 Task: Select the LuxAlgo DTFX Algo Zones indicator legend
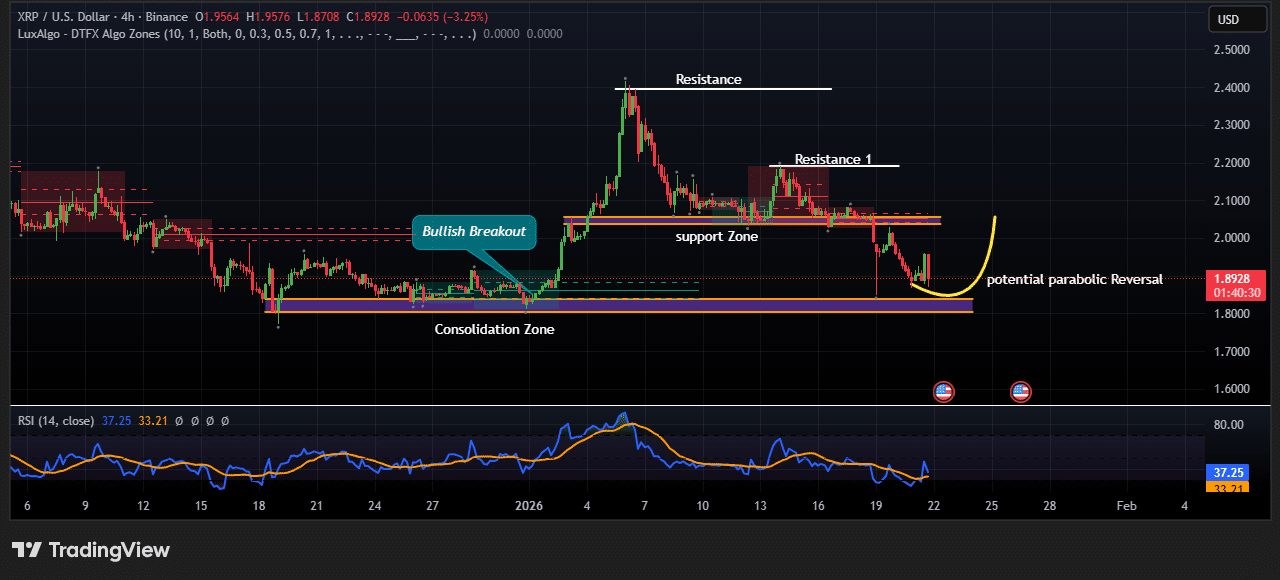pyautogui.click(x=247, y=34)
